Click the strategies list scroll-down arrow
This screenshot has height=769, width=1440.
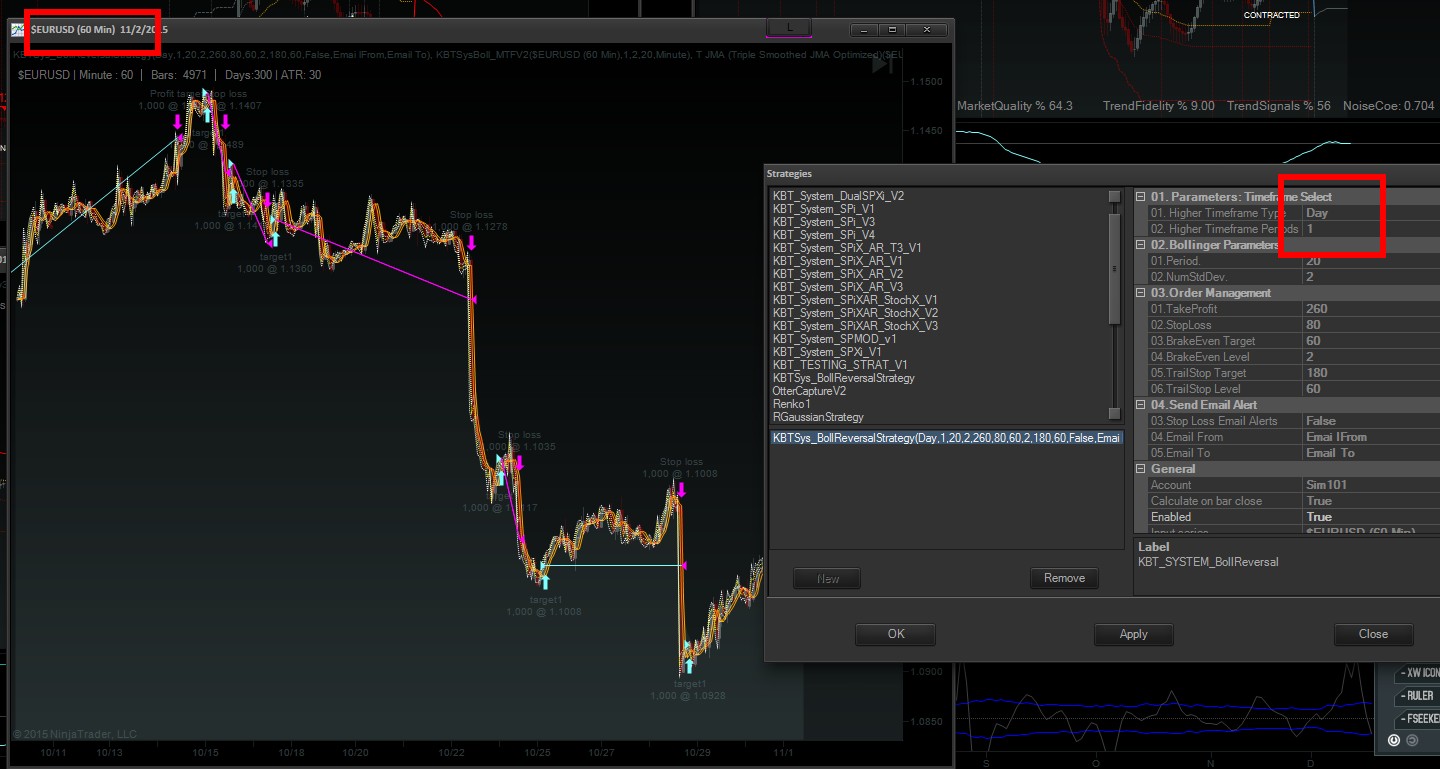pyautogui.click(x=1114, y=415)
